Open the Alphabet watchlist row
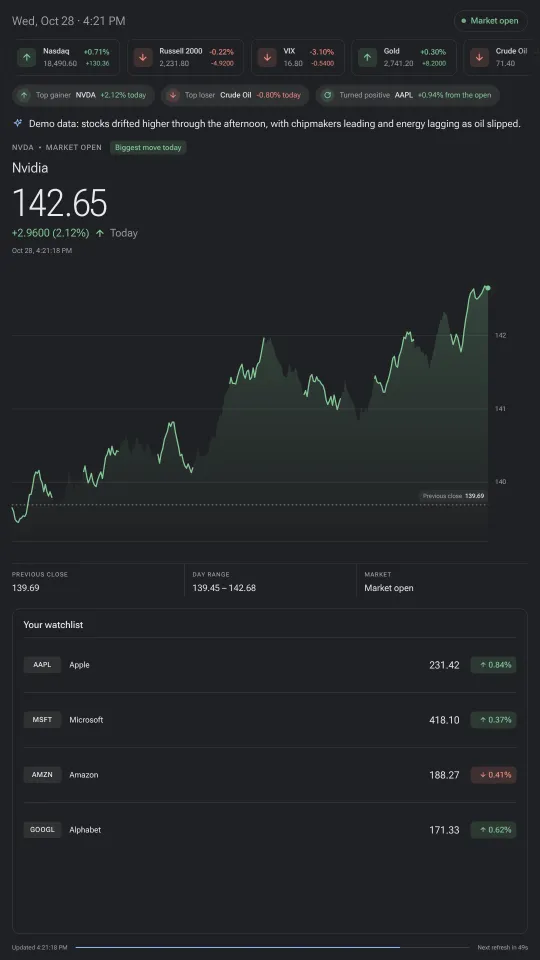Image resolution: width=540 pixels, height=960 pixels. click(x=270, y=830)
